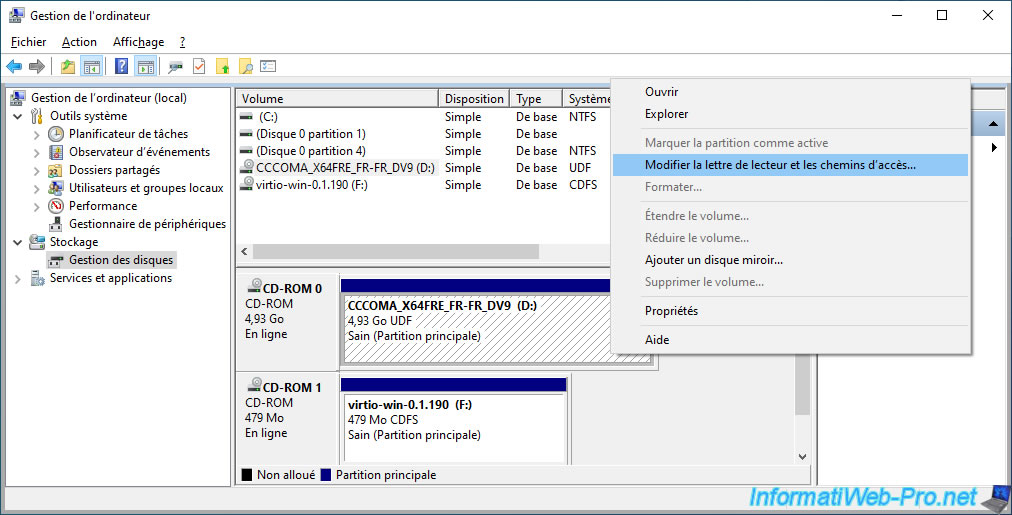
Task: Select Gestion de l'ordinateur (local) root node
Action: coord(108,97)
